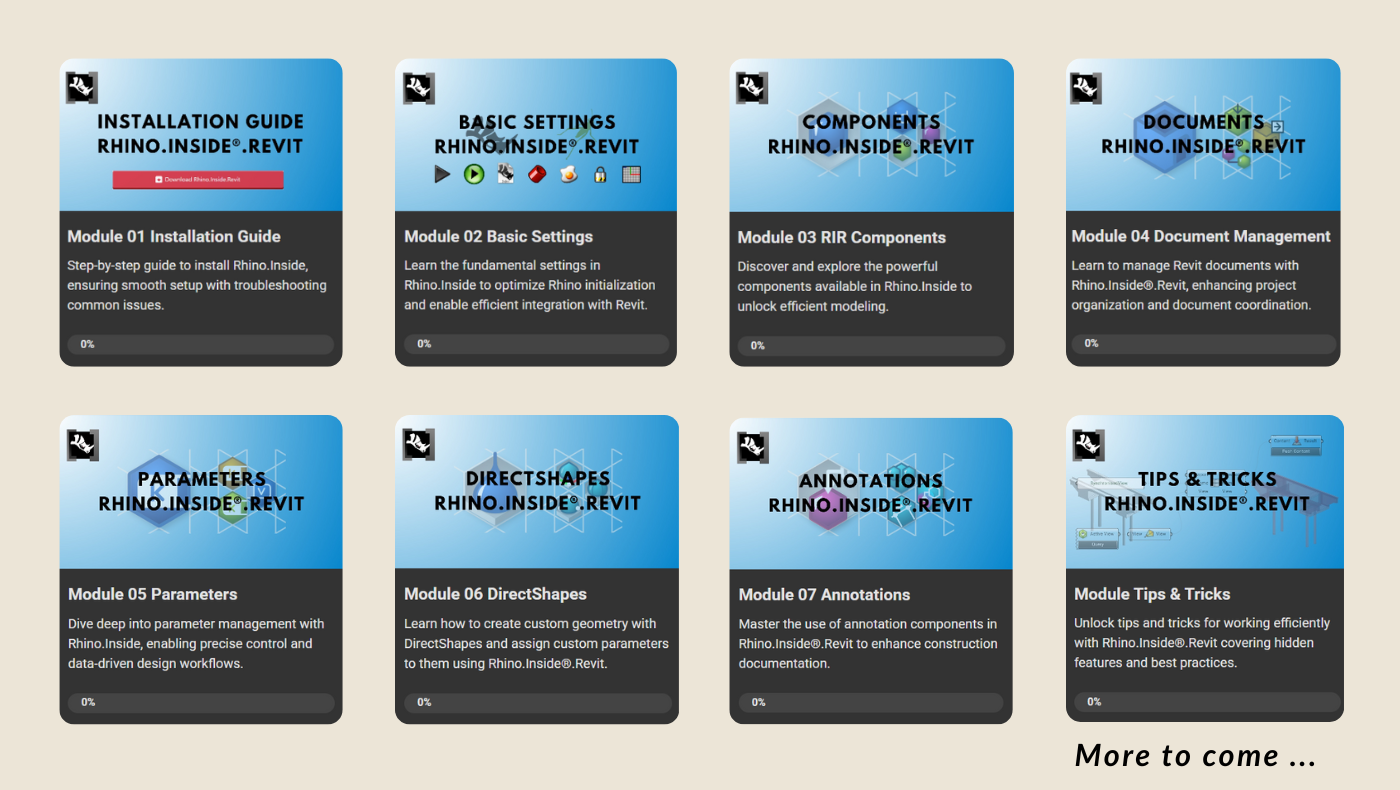Viewport: 1400px width, 790px height.
Task: Click the Module Tips & Tricks progress bar
Action: point(1206,702)
